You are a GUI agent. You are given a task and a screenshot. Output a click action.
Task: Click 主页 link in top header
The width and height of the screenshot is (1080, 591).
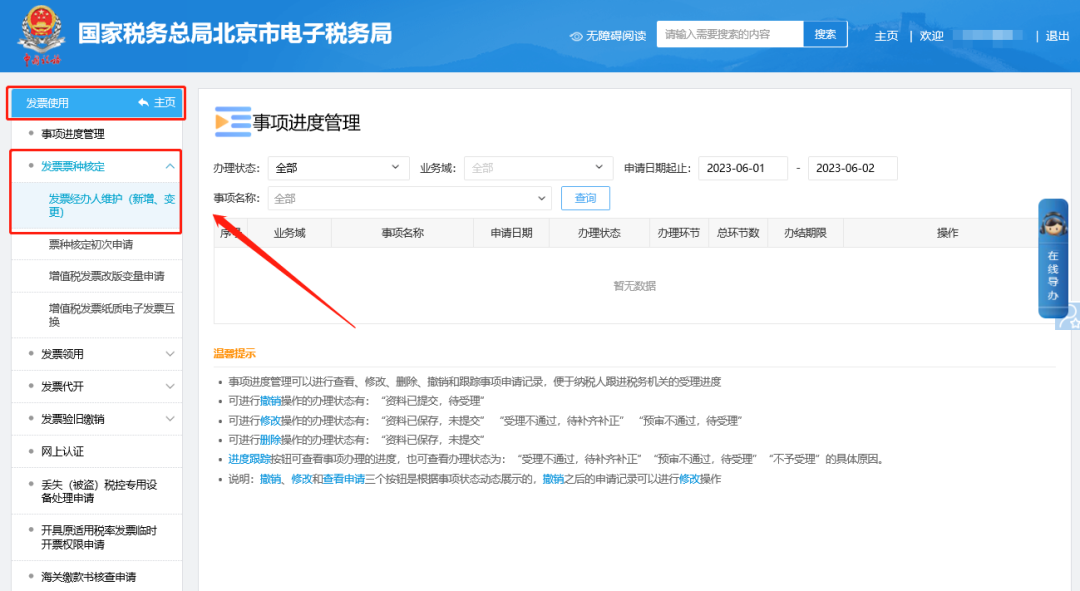point(886,36)
